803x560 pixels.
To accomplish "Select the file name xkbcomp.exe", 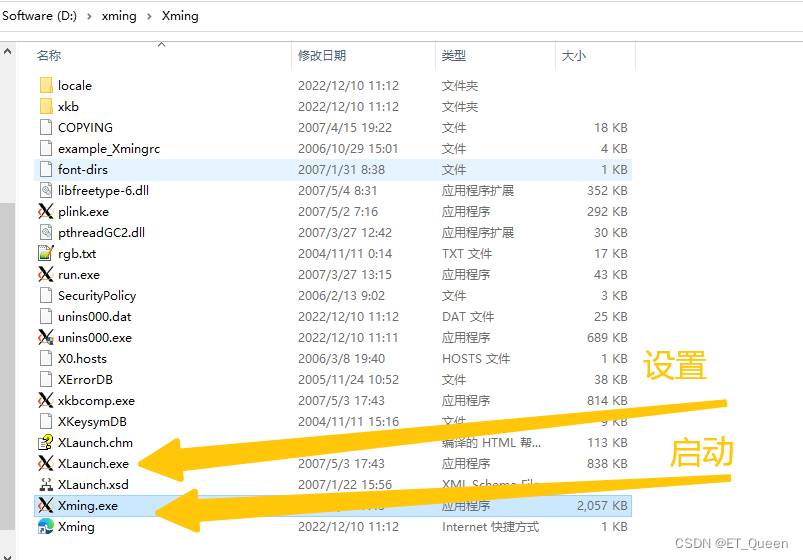I will coord(96,401).
